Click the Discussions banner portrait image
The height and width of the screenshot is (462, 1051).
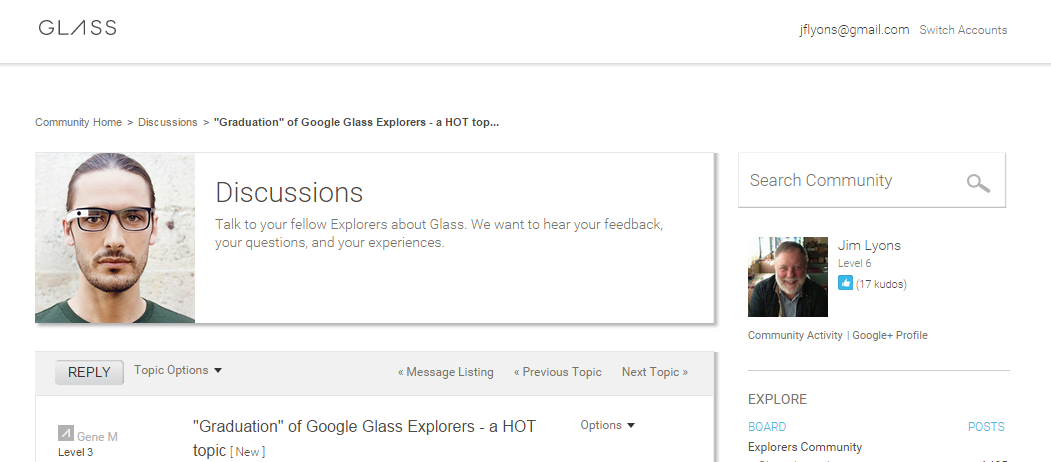pos(115,238)
